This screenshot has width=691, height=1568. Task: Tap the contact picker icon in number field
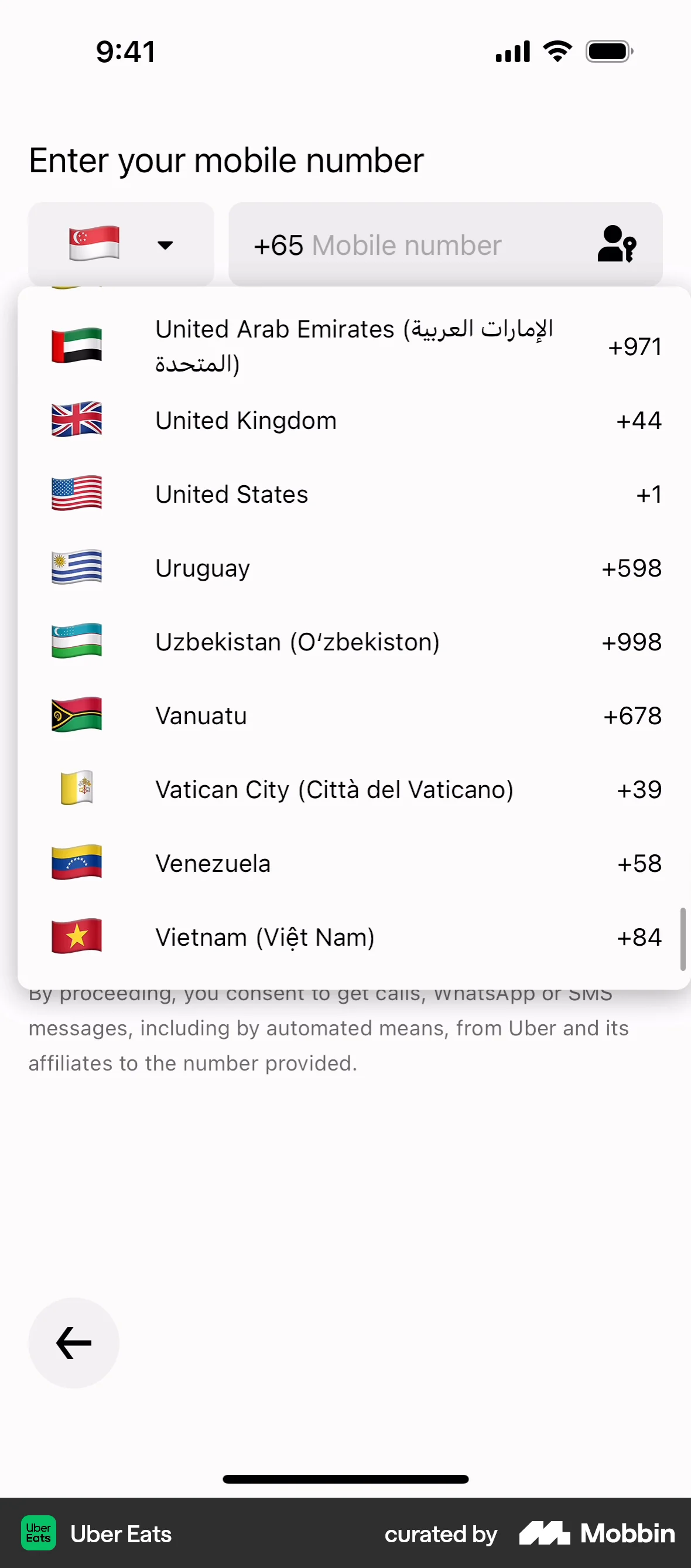tap(616, 244)
